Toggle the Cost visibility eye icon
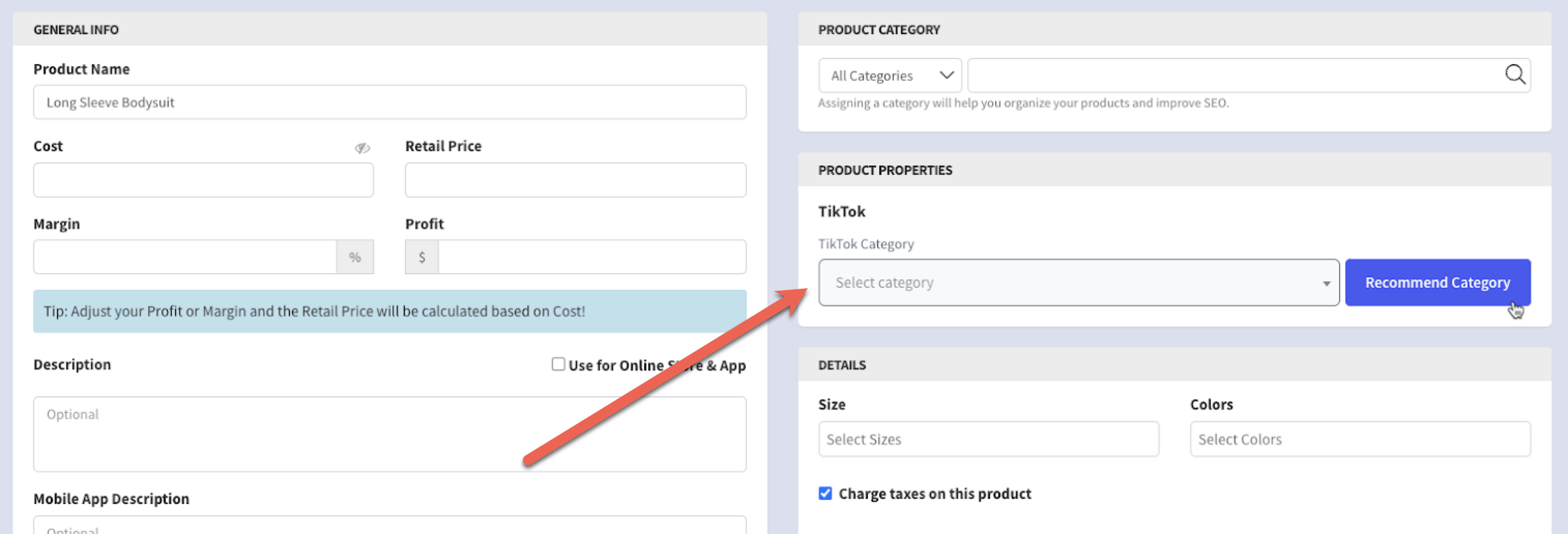 pos(362,148)
